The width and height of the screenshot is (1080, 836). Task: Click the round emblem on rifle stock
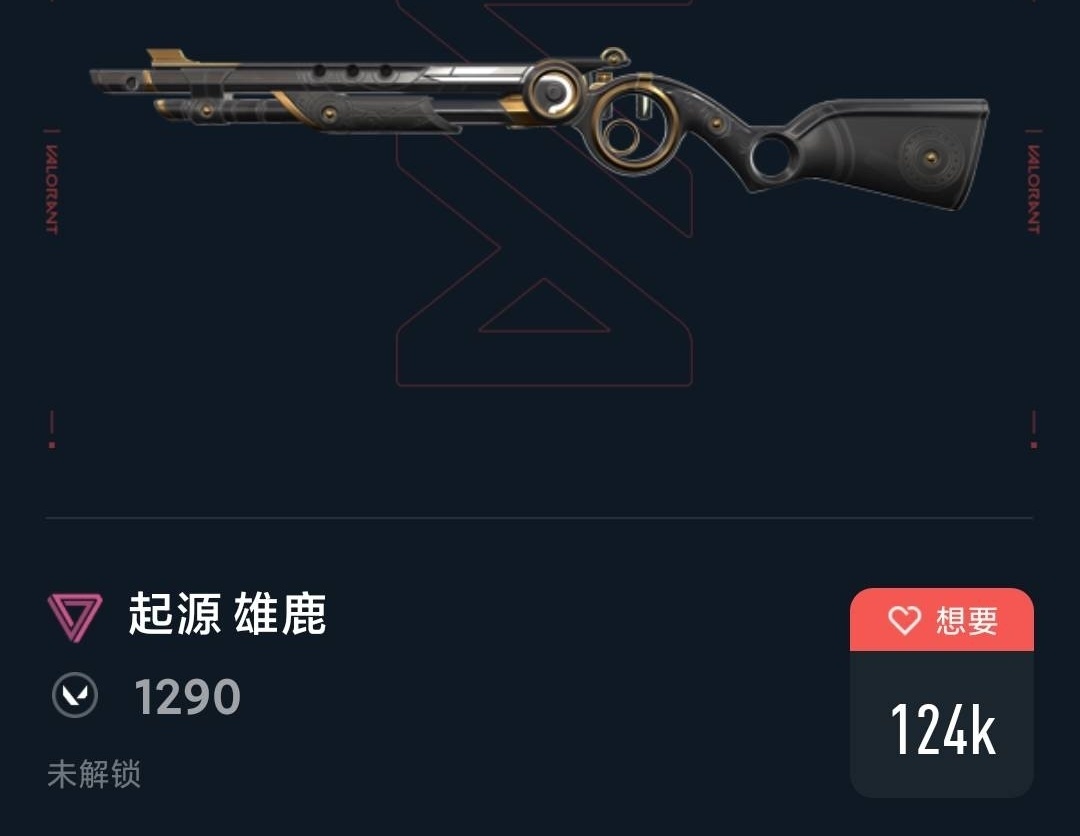(x=931, y=158)
